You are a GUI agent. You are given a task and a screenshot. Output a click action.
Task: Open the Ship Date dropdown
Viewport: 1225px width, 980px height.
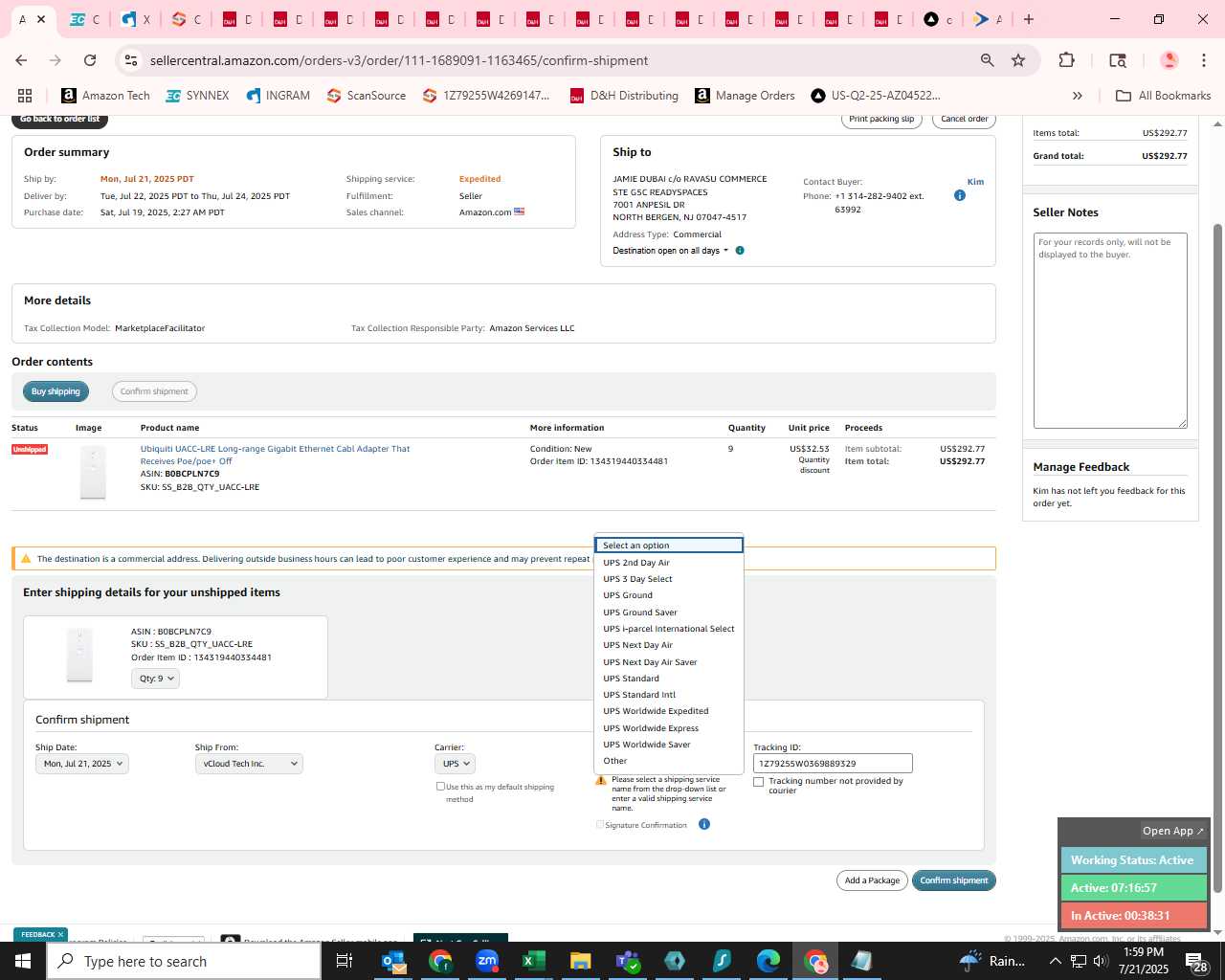[81, 764]
